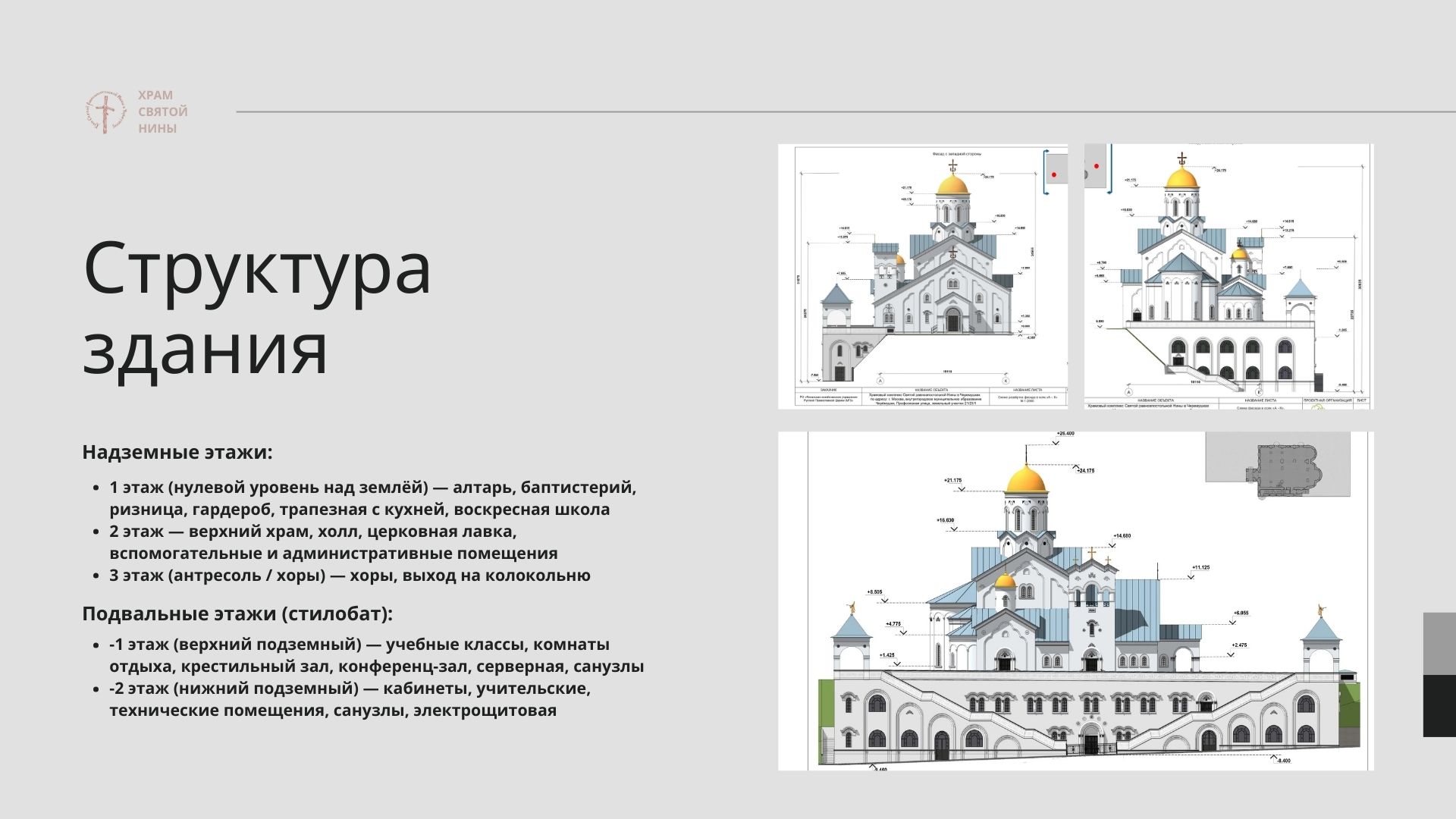Click the ХРАМ СВЯТОЙ НИНЫ logo text
This screenshot has width=1456, height=819.
coord(163,112)
